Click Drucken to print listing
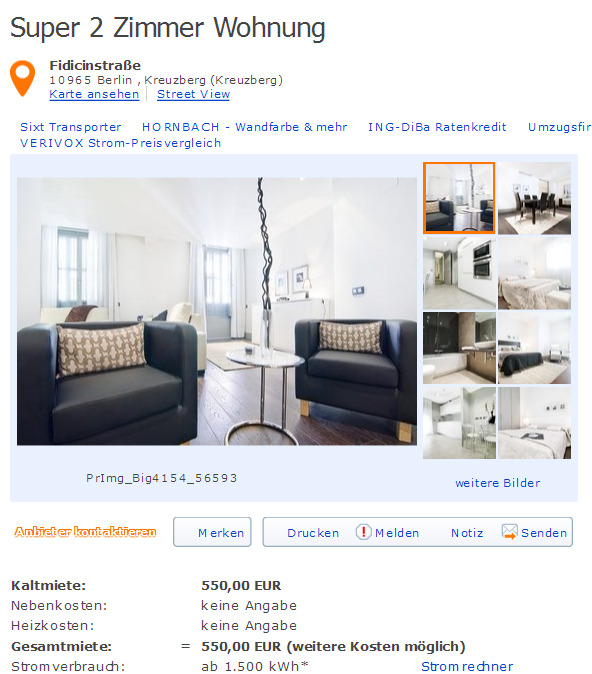 (x=313, y=533)
